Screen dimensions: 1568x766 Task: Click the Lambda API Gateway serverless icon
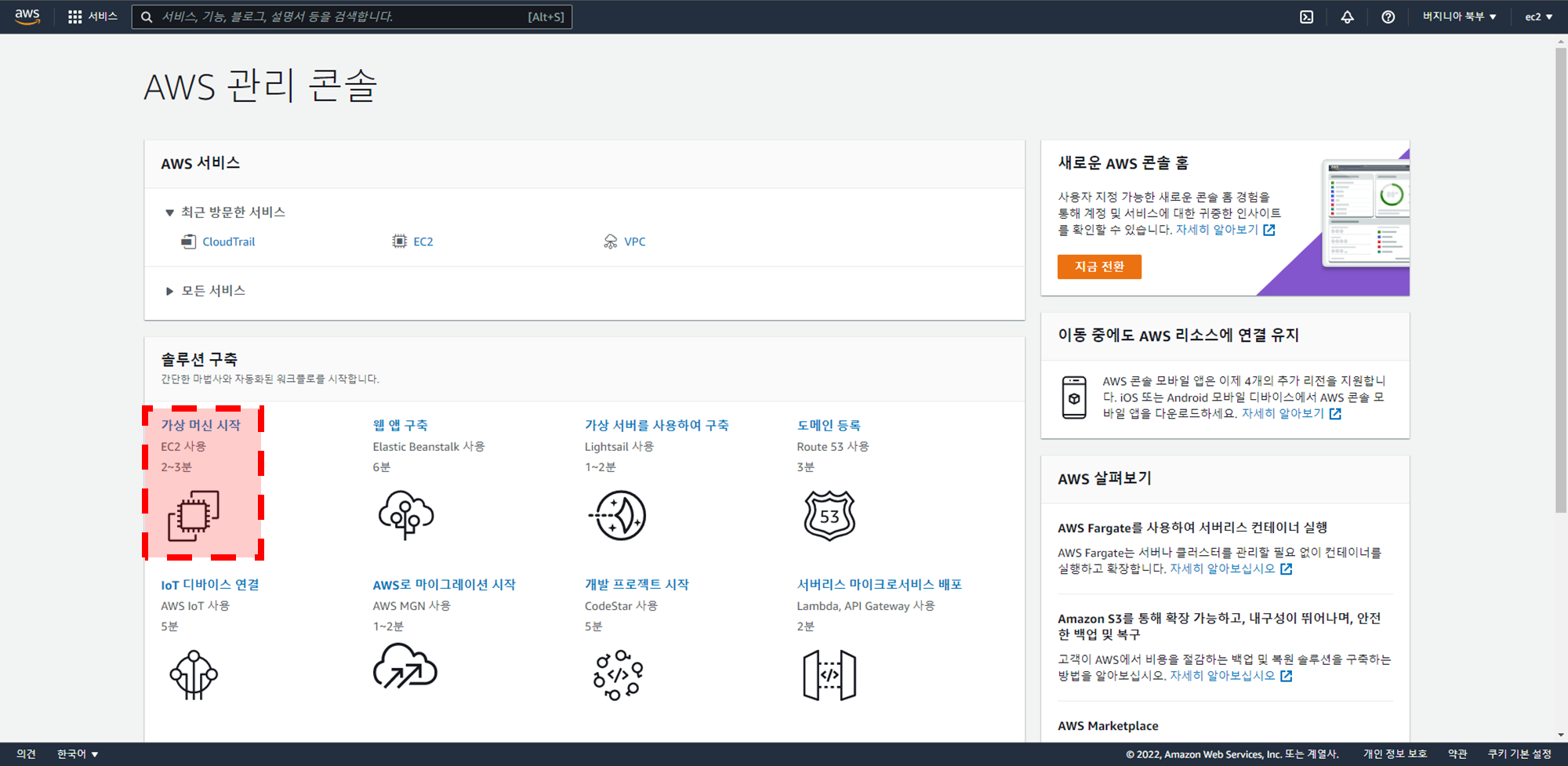(x=829, y=674)
